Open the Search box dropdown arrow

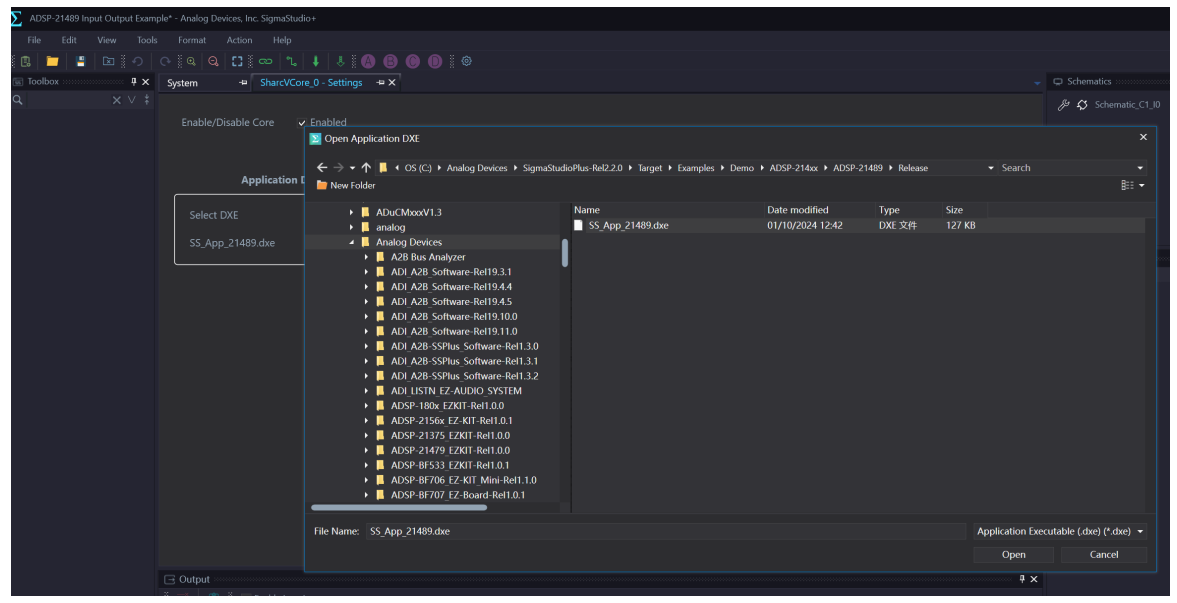(1140, 168)
